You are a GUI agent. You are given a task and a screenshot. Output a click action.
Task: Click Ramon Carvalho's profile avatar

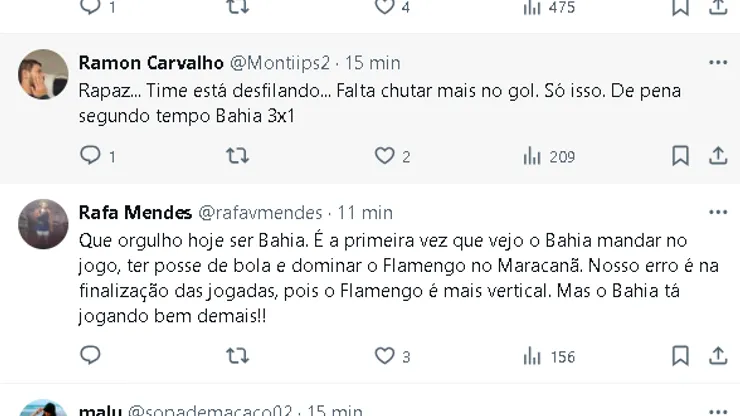43,74
